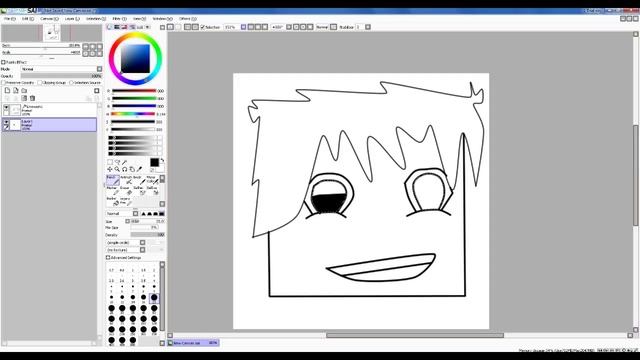The image size is (640, 360).
Task: Show the RGB slider panel icon
Action: tap(117, 27)
